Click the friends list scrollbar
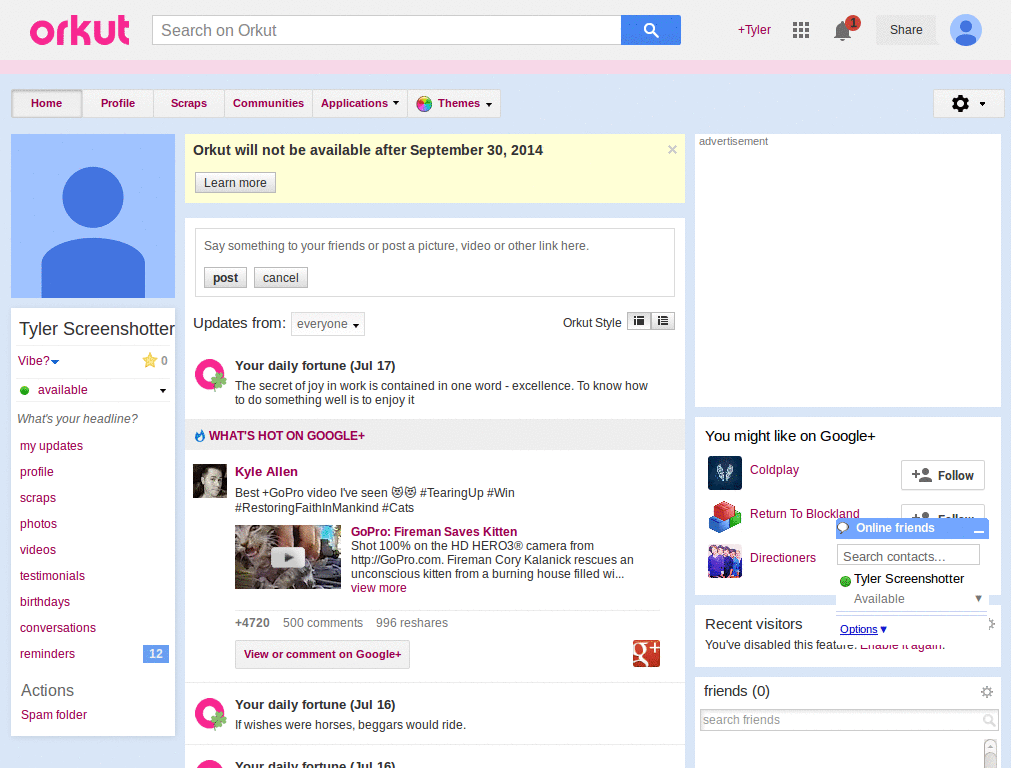The width and height of the screenshot is (1024, 768). point(990,752)
